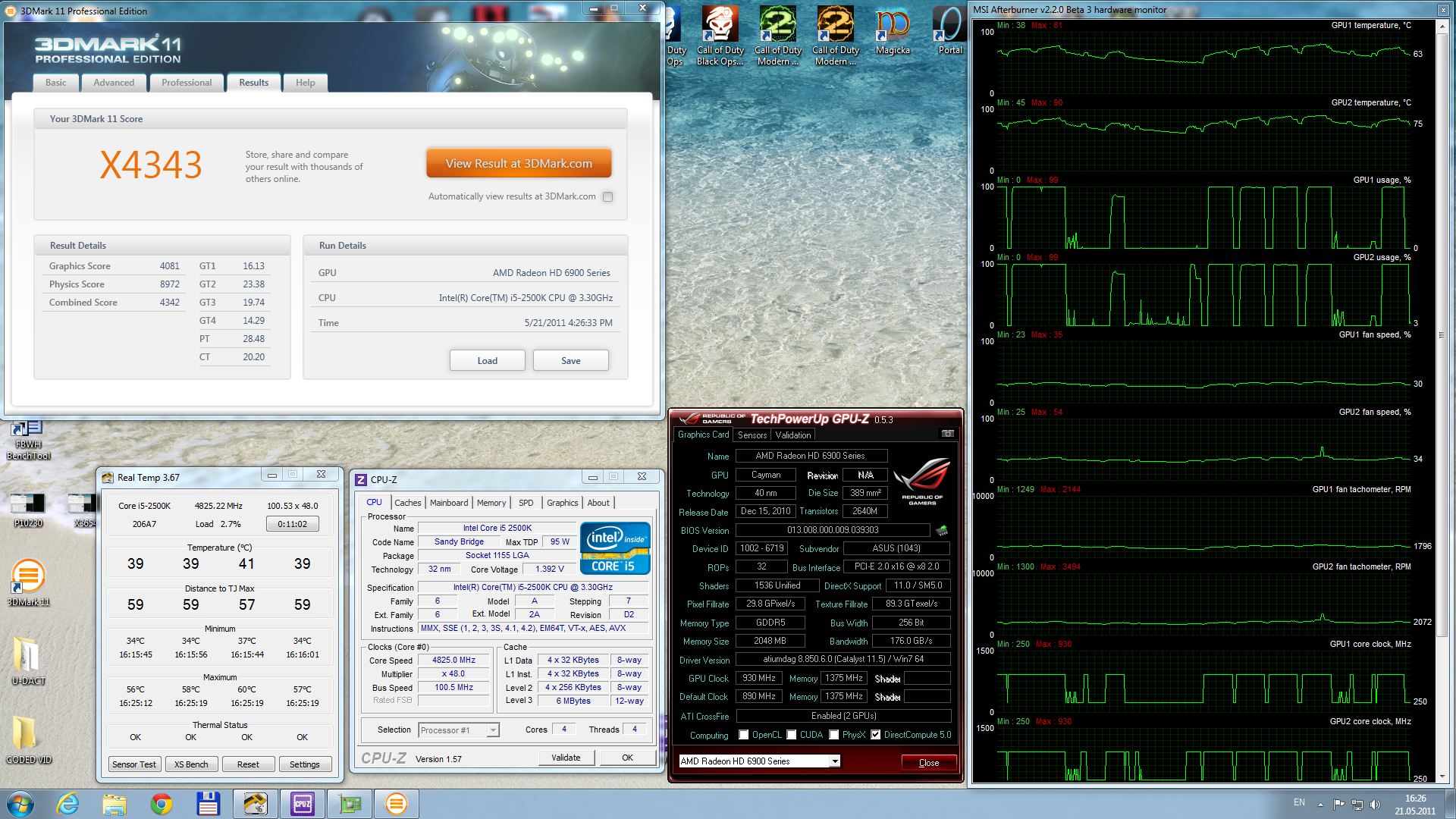This screenshot has height=819, width=1456.
Task: Click the GPU-Z BIOS save chip icon
Action: point(942,530)
